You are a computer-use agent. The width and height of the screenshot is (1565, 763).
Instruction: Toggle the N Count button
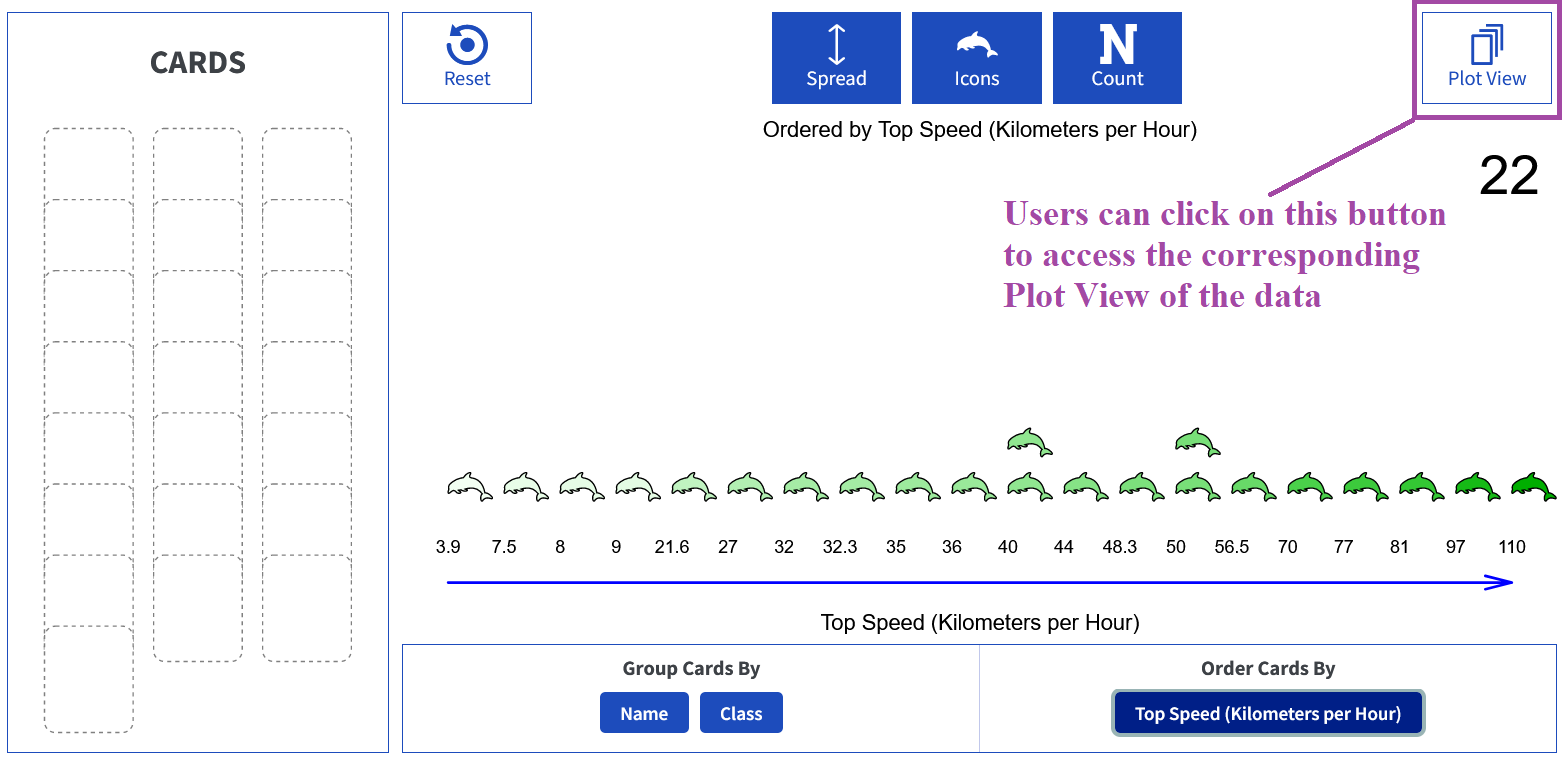click(x=1117, y=58)
